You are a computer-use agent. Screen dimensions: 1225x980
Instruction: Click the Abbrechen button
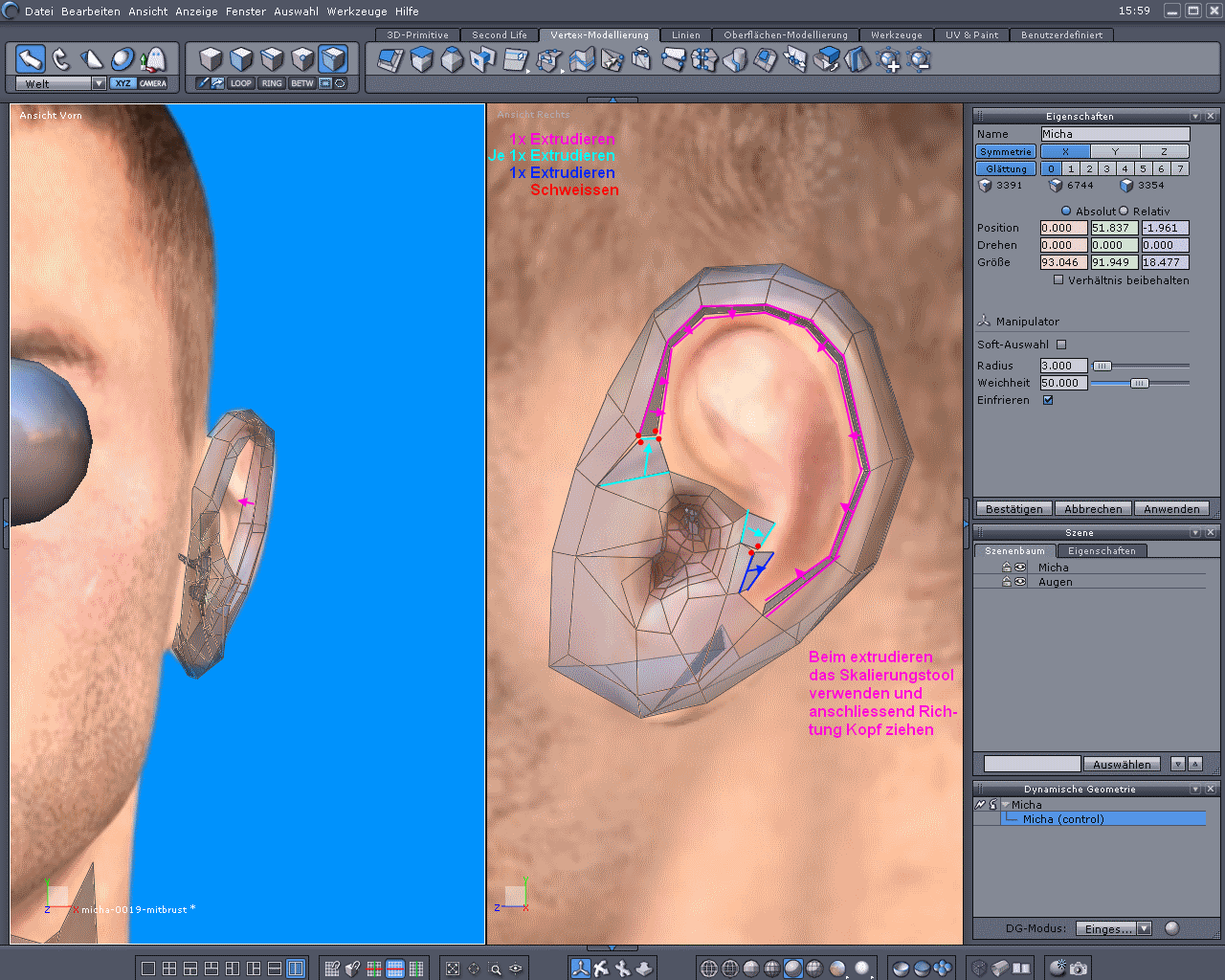pos(1093,509)
